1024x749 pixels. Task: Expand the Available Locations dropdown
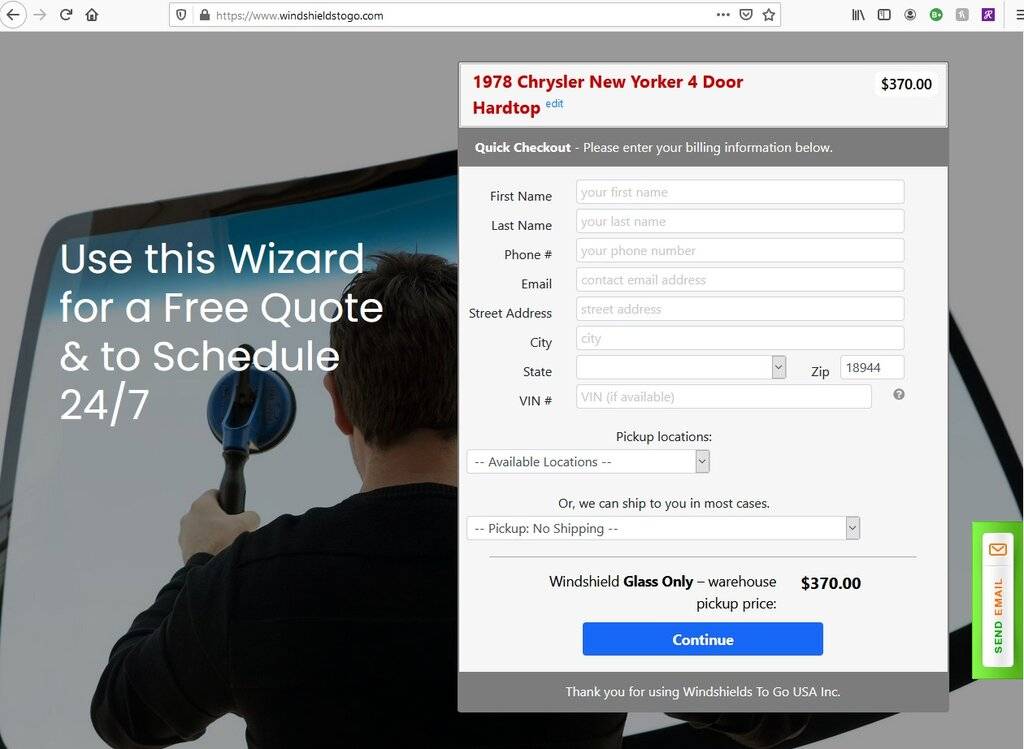coord(588,462)
